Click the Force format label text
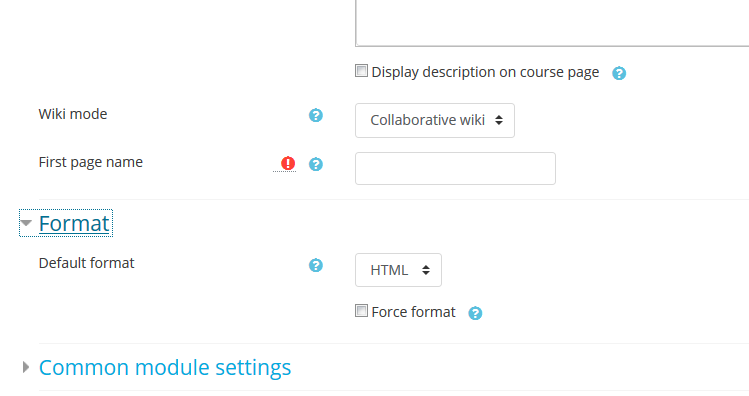The width and height of the screenshot is (749, 396). coord(413,312)
